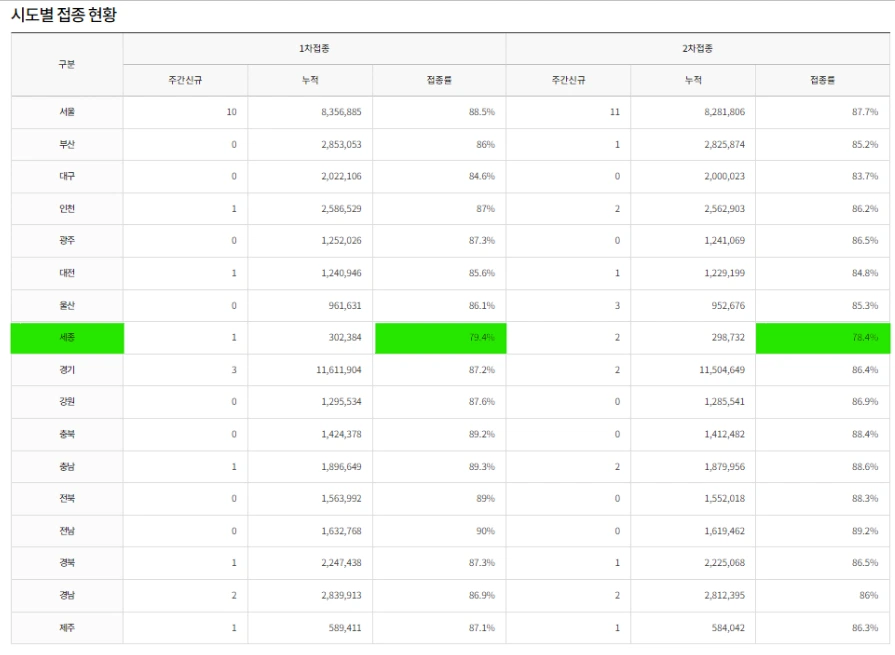Click the 경남 row label
This screenshot has width=895, height=655.
[67, 596]
